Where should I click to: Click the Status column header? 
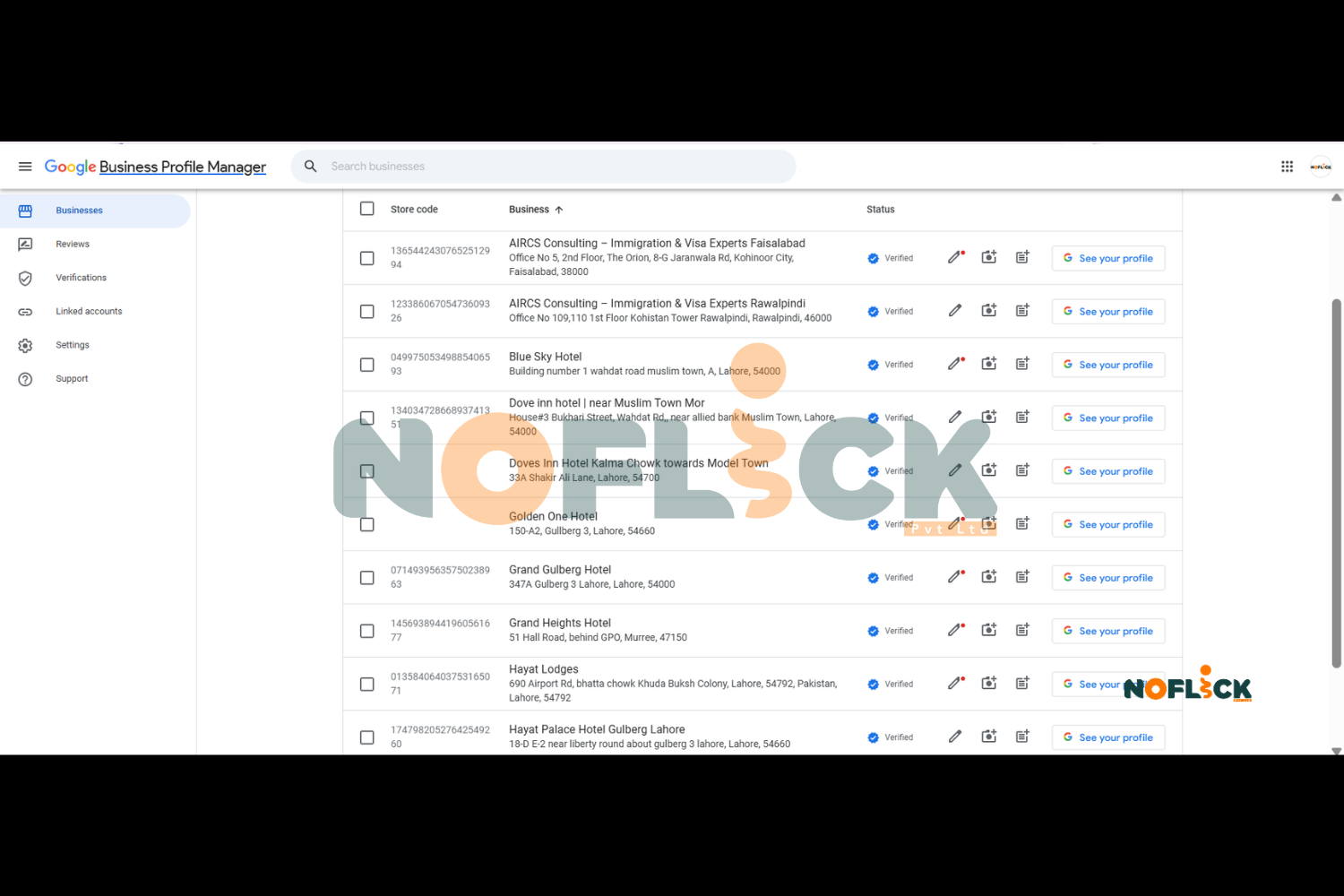point(881,210)
